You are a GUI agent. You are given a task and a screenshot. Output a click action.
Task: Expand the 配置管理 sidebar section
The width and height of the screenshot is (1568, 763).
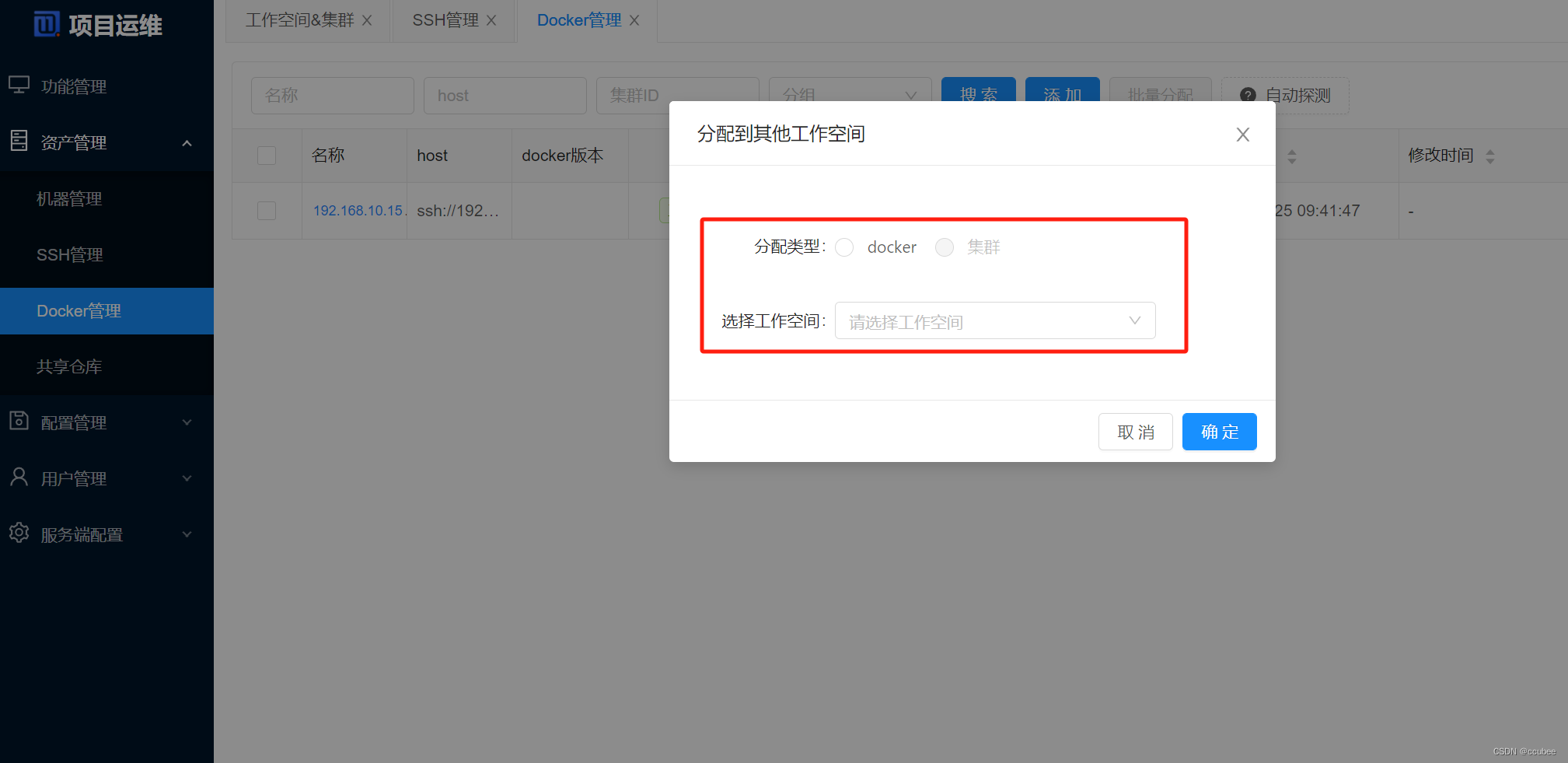[x=187, y=422]
